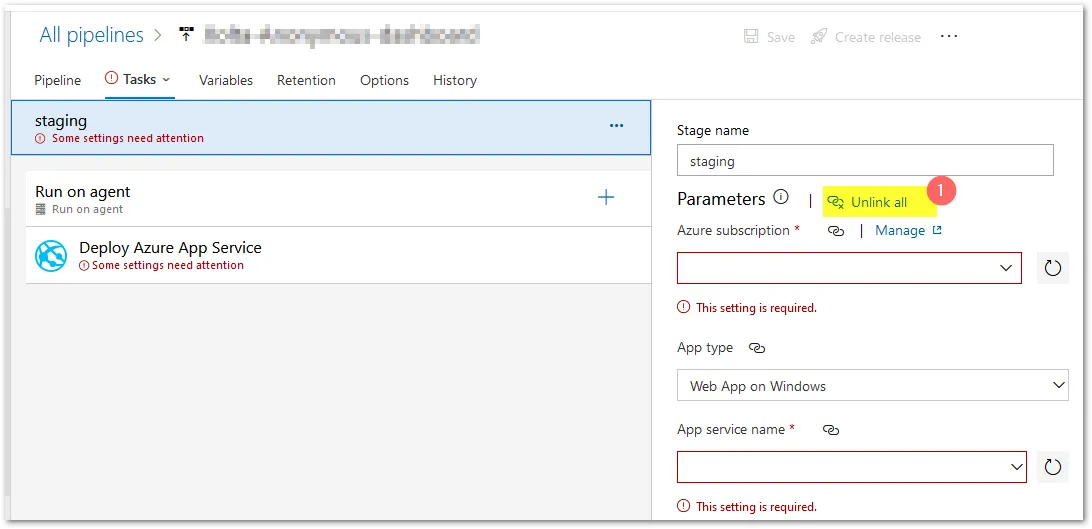Screen dimensions: 1092x529
Task: Click the Create release button label
Action: pos(878,38)
